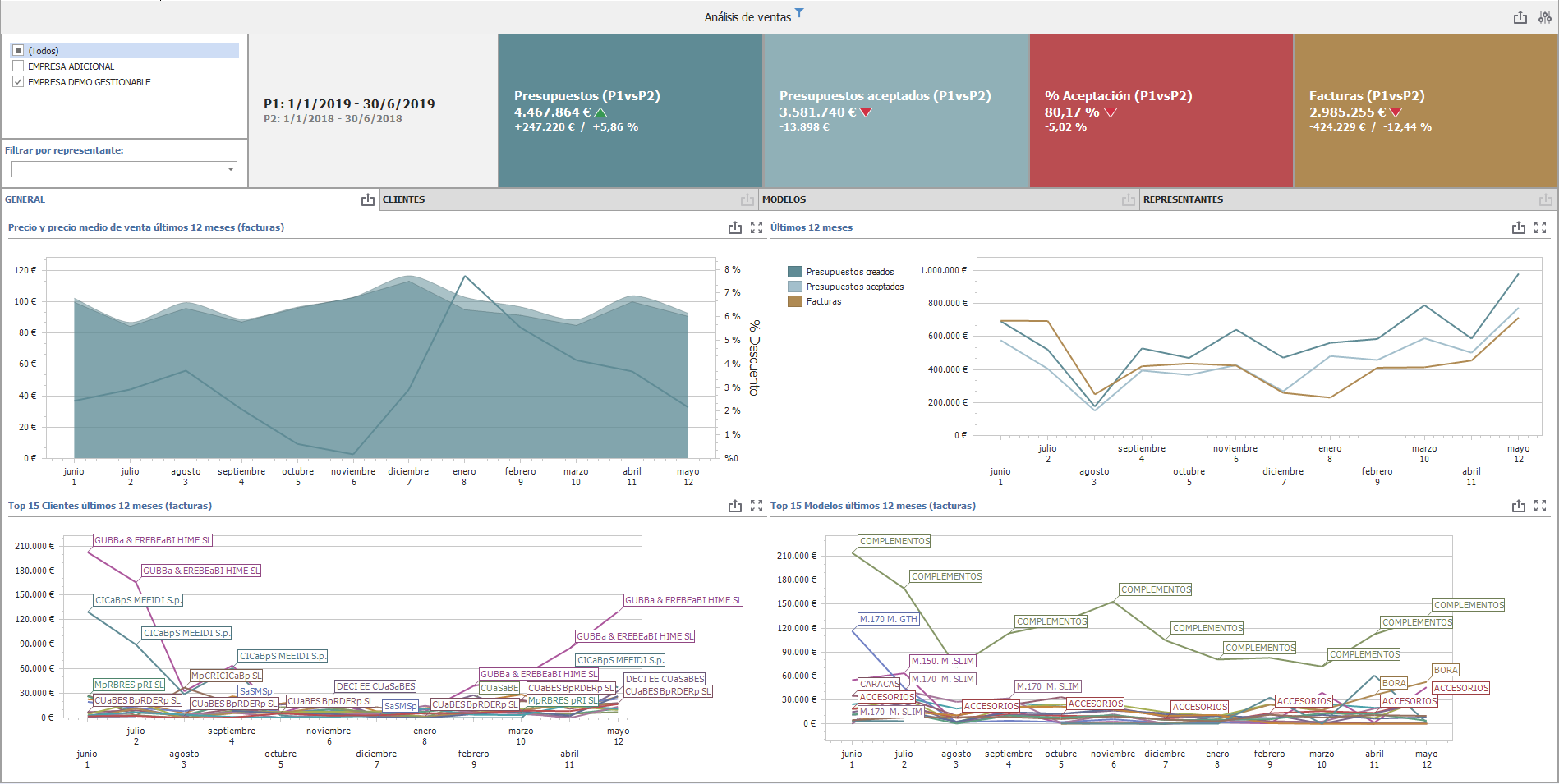
Task: Open the MODELOS tab
Action: [x=784, y=199]
